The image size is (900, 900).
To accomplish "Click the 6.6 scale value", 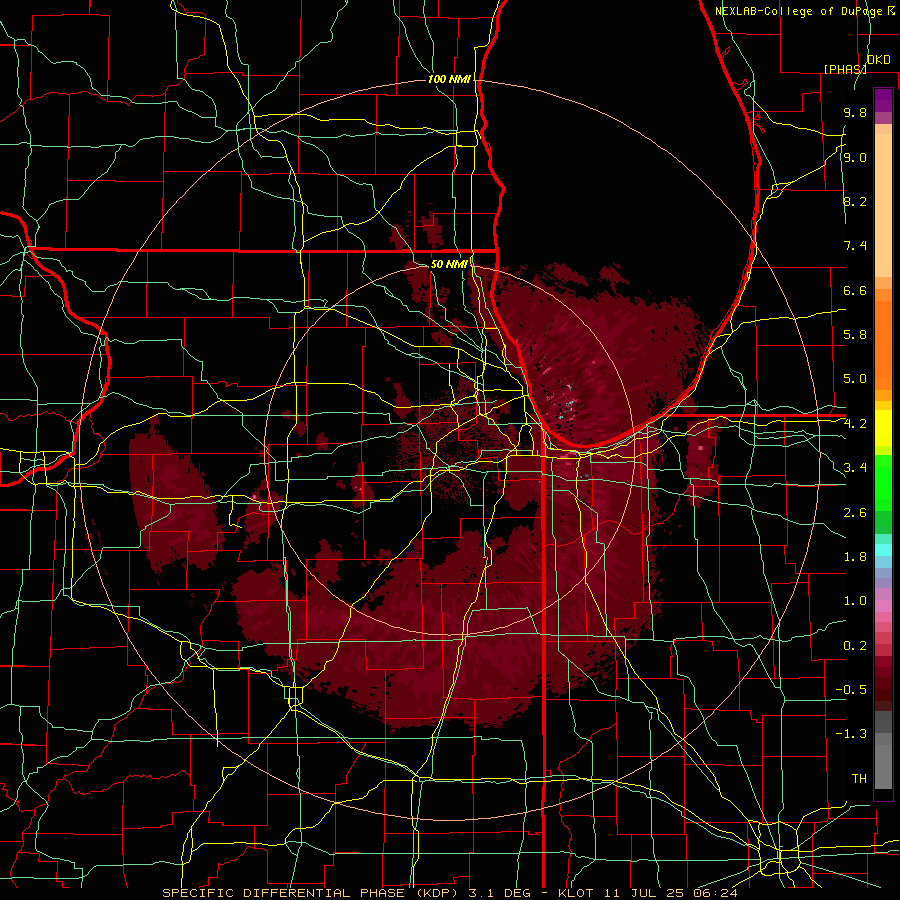I will [855, 290].
